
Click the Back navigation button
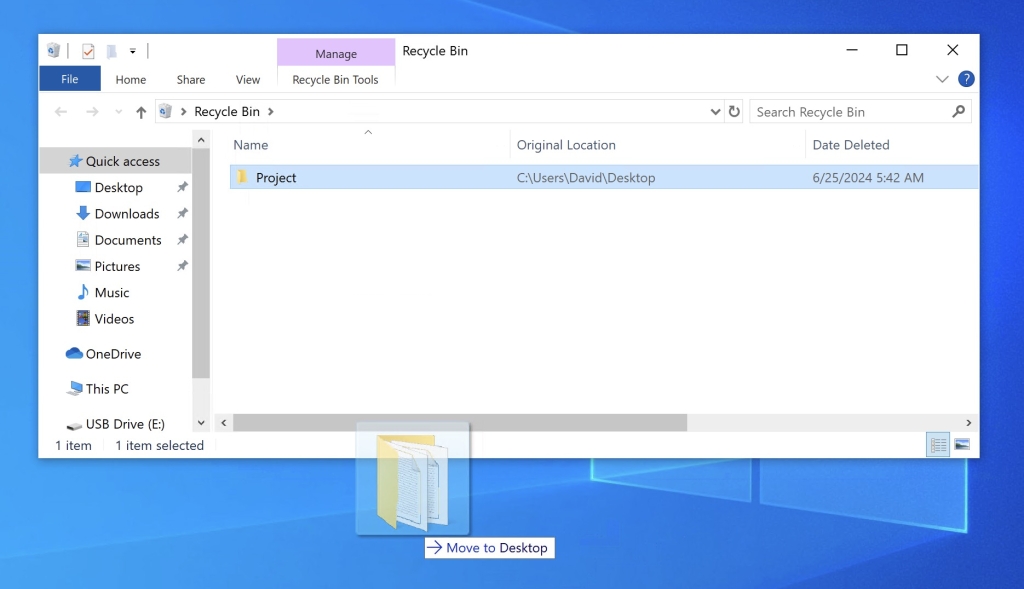pos(60,111)
